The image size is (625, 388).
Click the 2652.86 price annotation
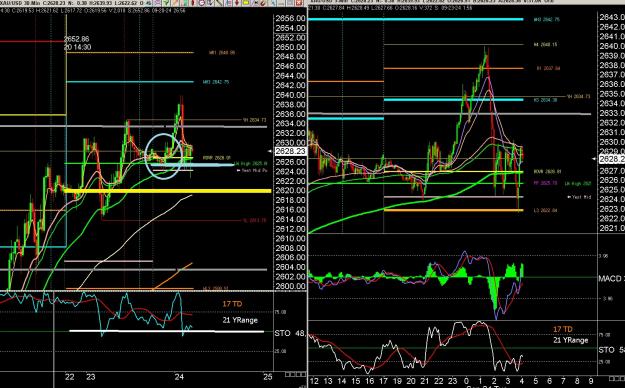77,39
